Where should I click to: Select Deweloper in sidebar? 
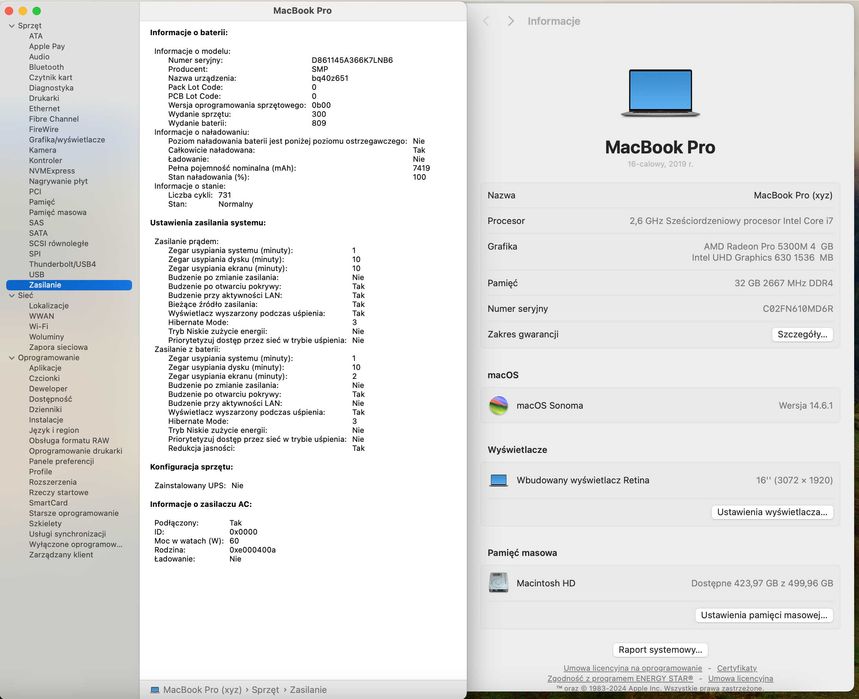[x=48, y=389]
